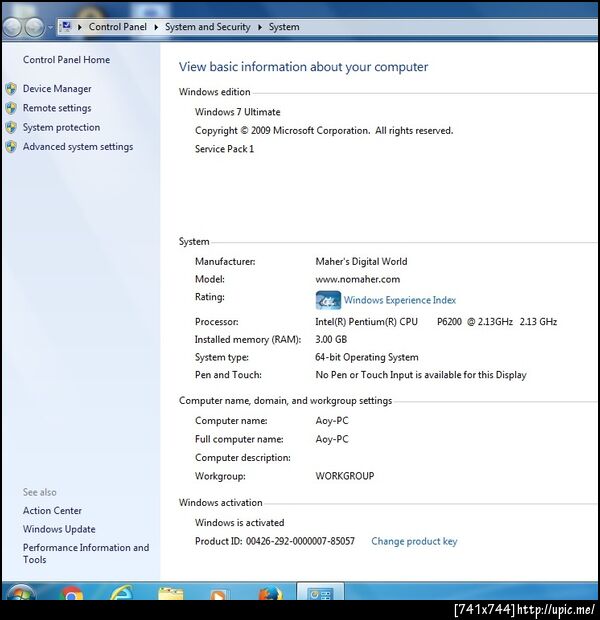Click the '3.00 GB' installed memory value
600x620 pixels.
tap(331, 339)
